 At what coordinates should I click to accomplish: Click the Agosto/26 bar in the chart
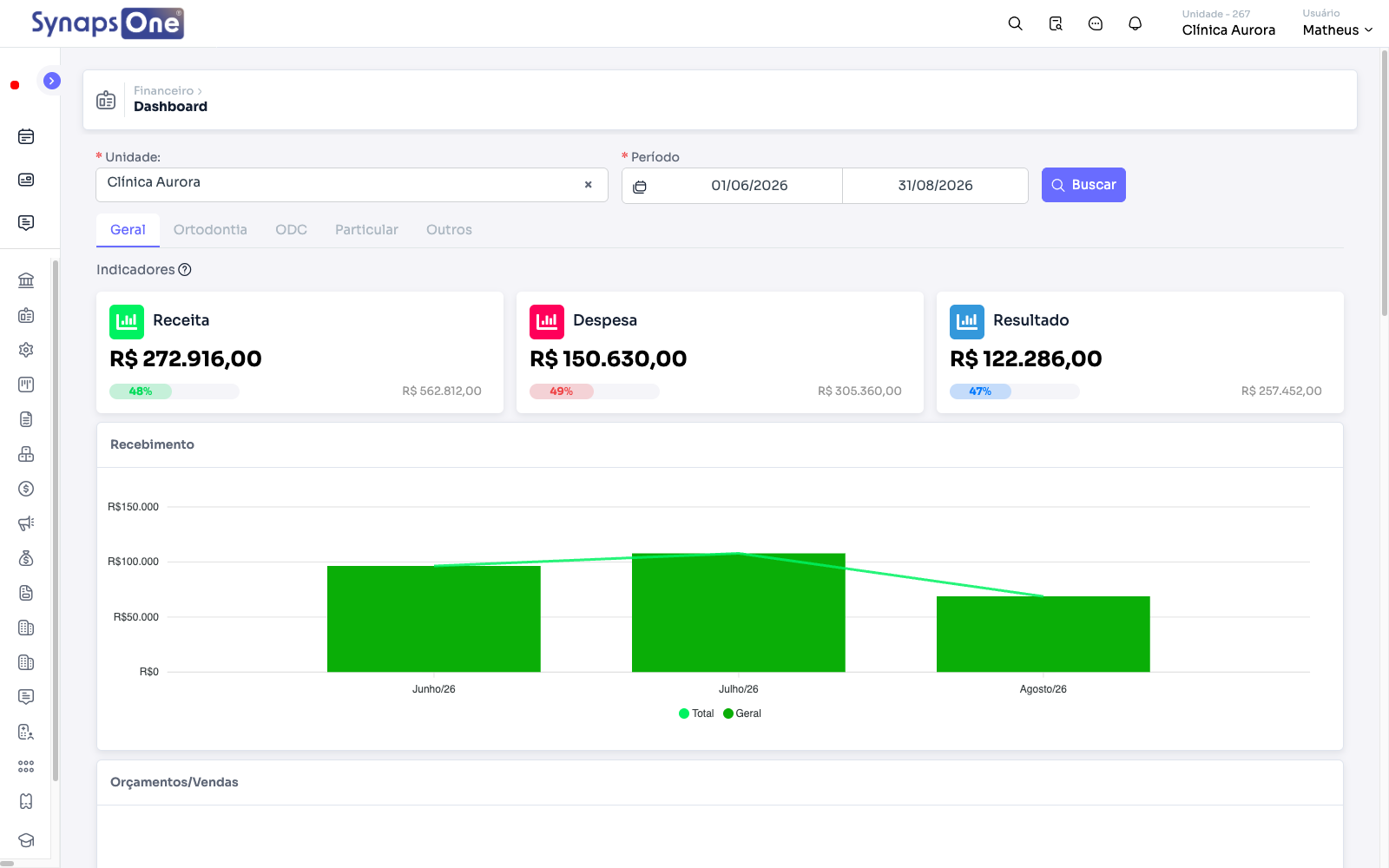click(1043, 634)
